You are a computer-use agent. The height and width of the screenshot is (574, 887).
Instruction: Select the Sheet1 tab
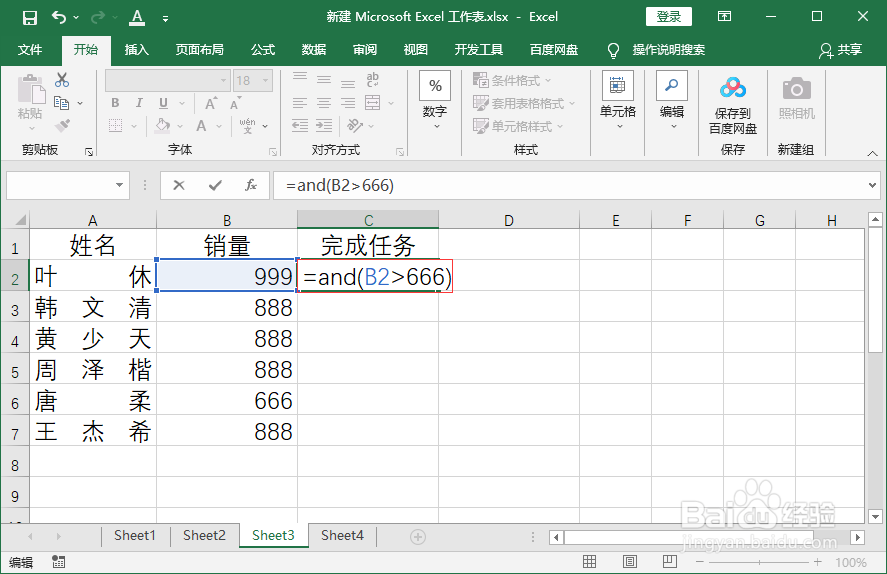tap(135, 536)
